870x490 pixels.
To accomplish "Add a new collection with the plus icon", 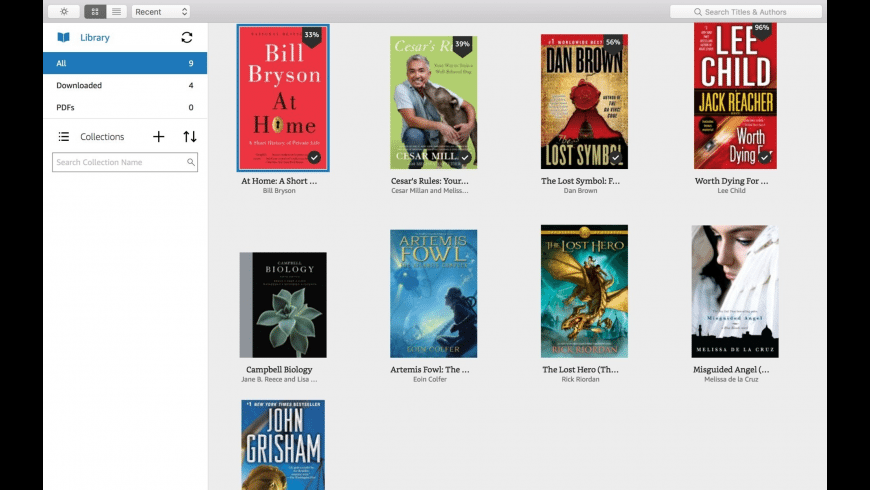I will tap(159, 137).
